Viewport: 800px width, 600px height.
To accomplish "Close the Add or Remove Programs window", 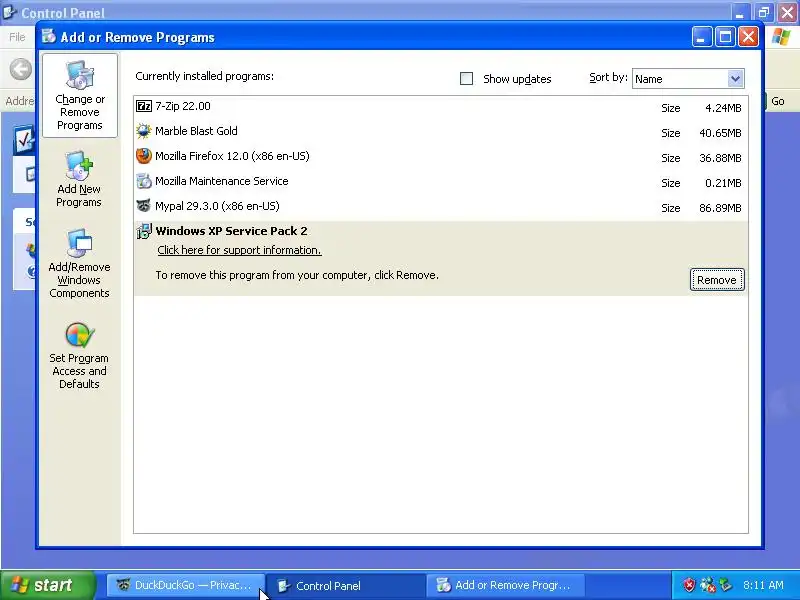I will click(748, 37).
